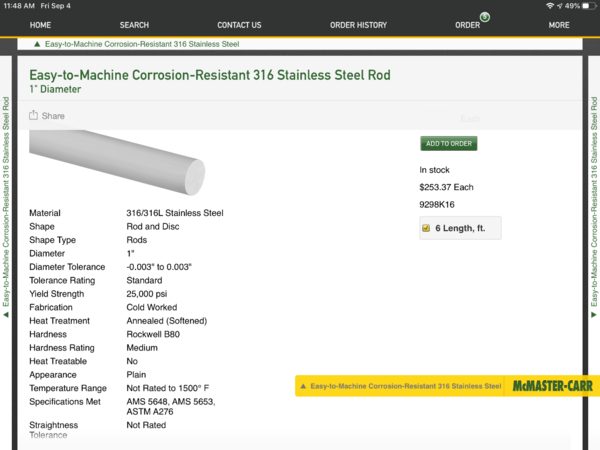Click the Heat Treatable label
600x450 pixels.
pyautogui.click(x=58, y=361)
